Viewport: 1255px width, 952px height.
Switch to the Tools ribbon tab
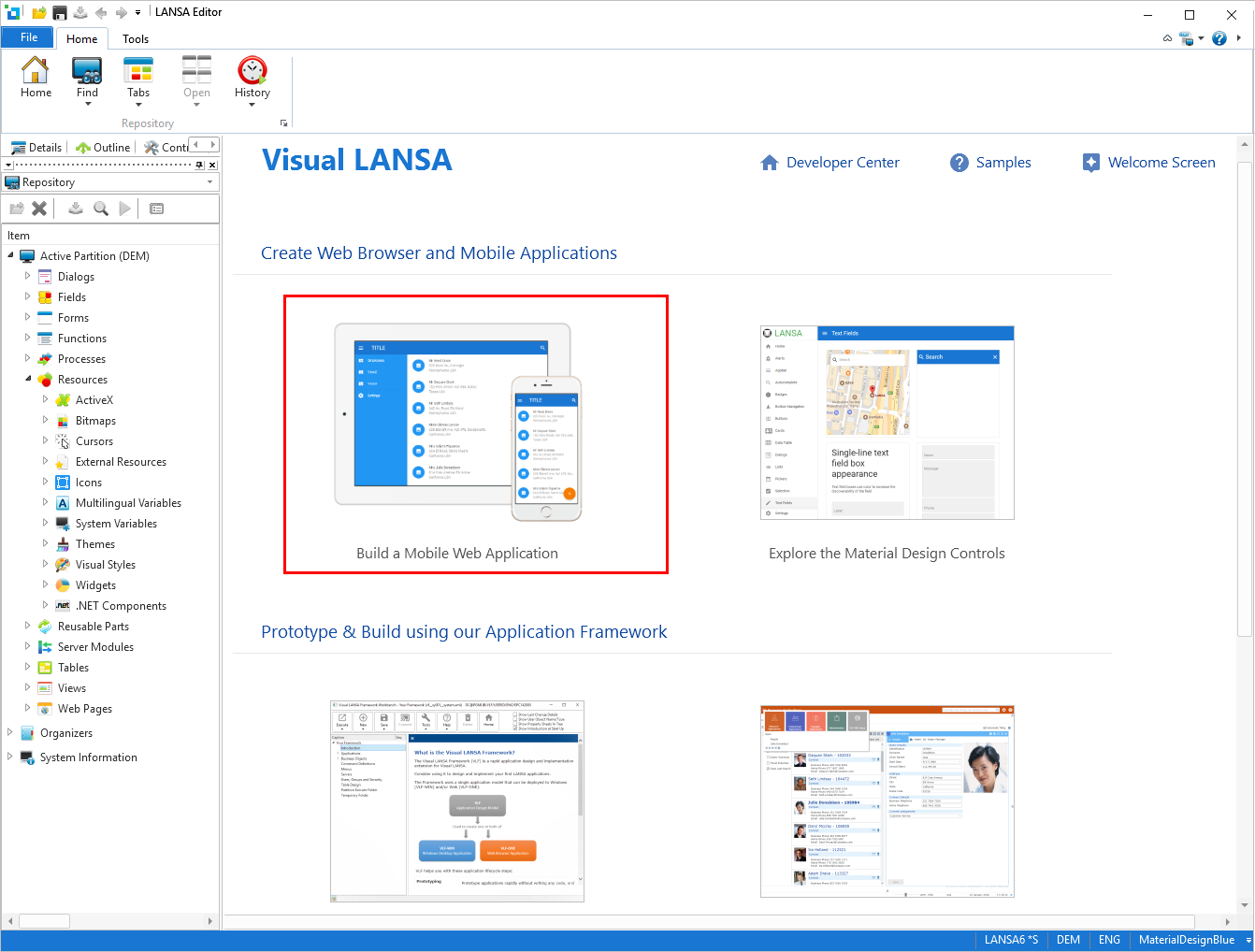pos(136,38)
